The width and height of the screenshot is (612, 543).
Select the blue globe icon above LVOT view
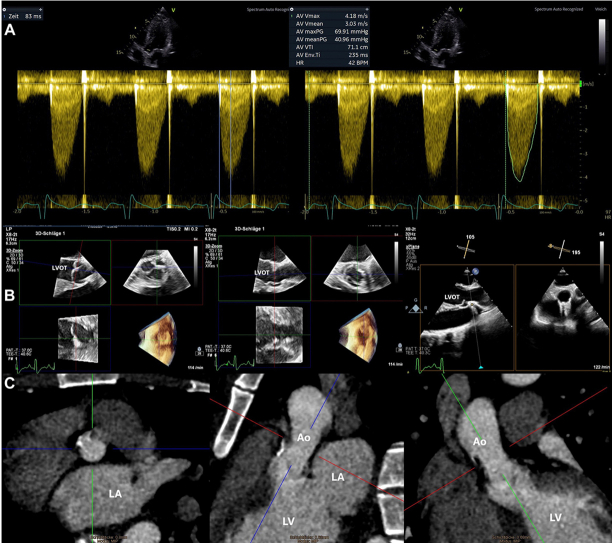[475, 271]
